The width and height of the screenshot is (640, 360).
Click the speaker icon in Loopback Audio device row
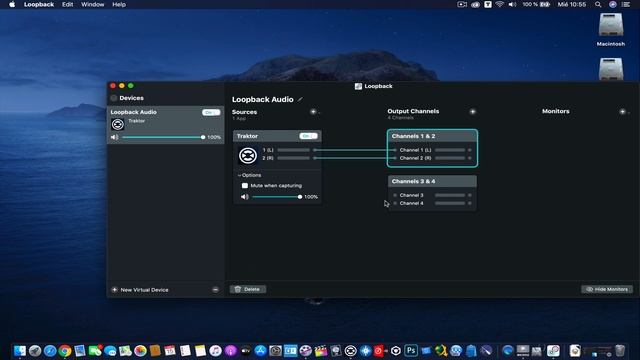click(x=115, y=137)
